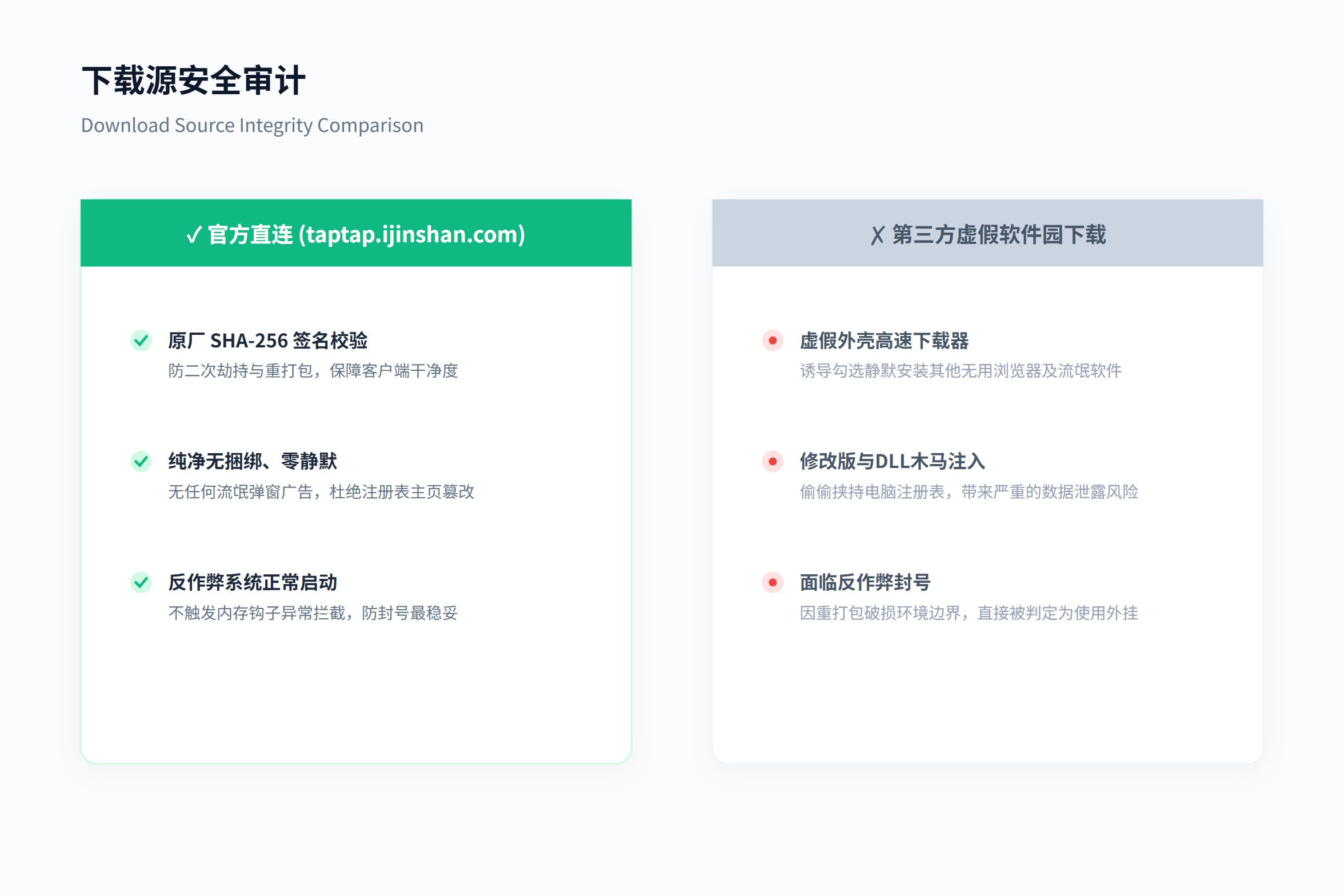
Task: Click the heading 面临反作弊封号
Action: (865, 582)
